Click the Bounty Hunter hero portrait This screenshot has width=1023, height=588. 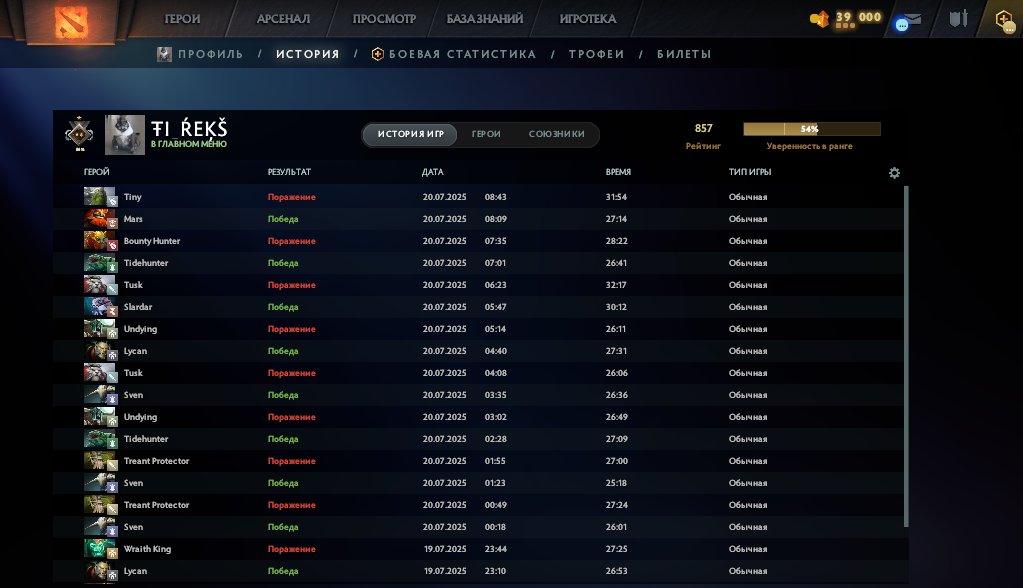click(100, 241)
